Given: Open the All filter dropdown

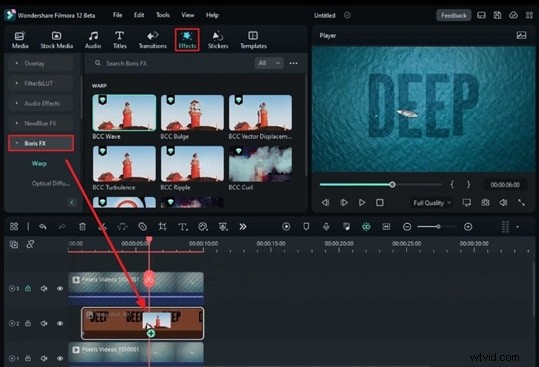Looking at the screenshot, I should pyautogui.click(x=269, y=63).
